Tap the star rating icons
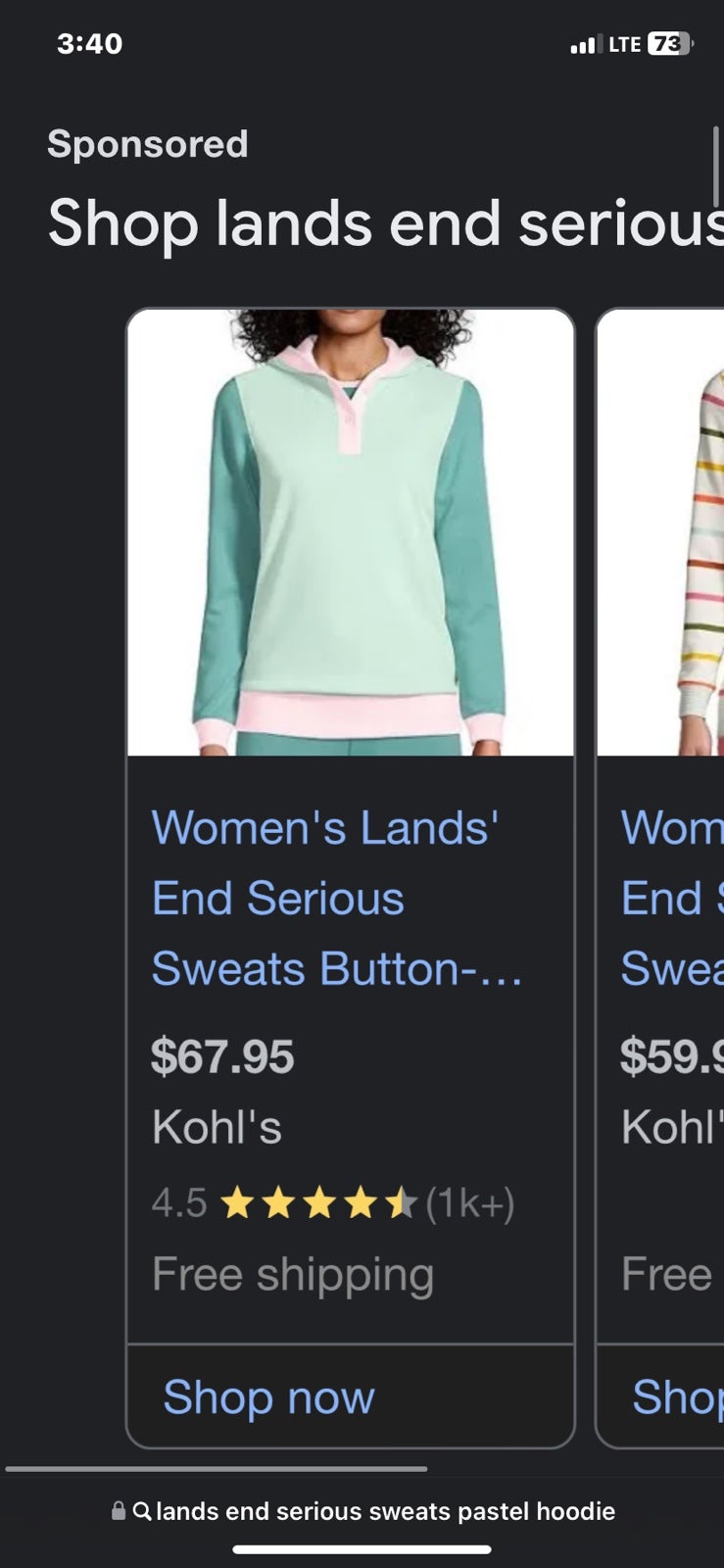724x1568 pixels. (x=319, y=1202)
